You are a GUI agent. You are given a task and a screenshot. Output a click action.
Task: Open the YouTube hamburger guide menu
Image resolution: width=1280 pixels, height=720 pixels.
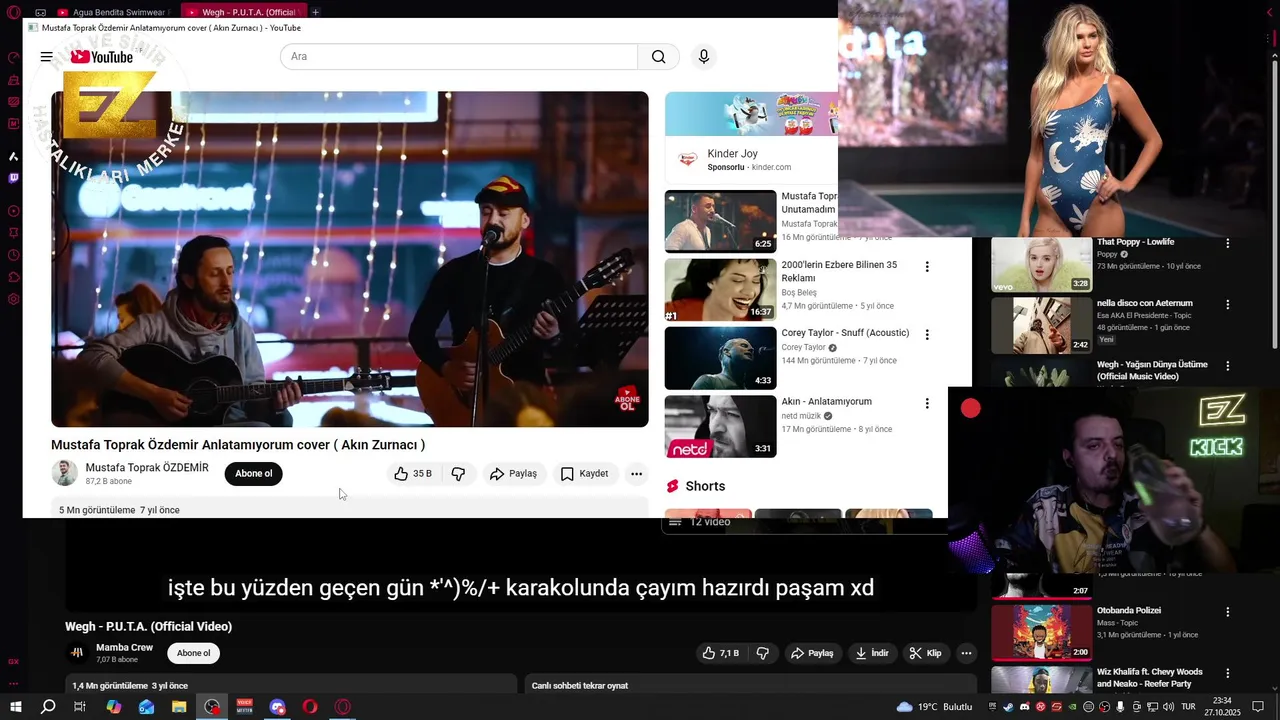46,57
